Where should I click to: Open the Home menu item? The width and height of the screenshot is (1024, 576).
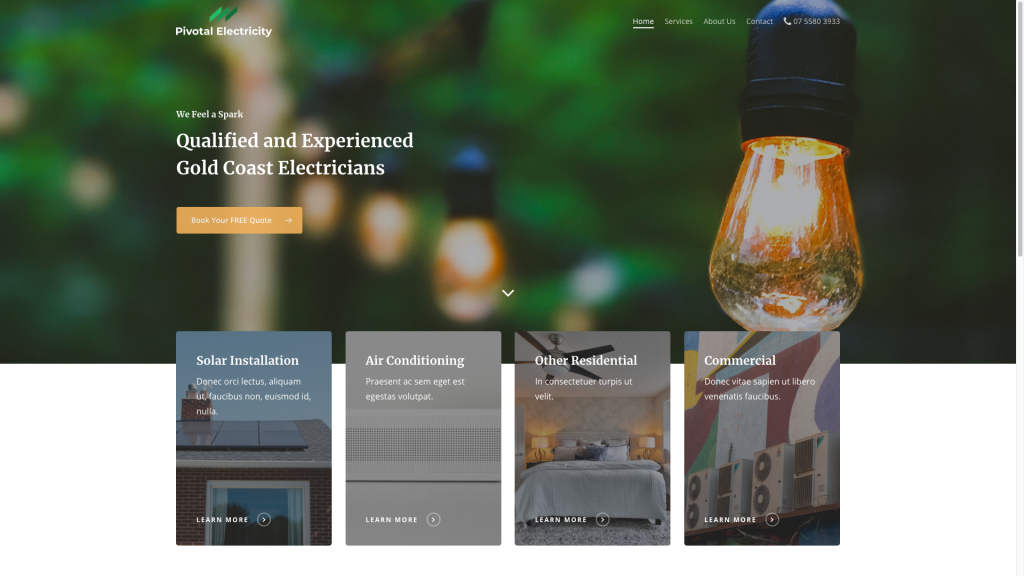coord(643,22)
